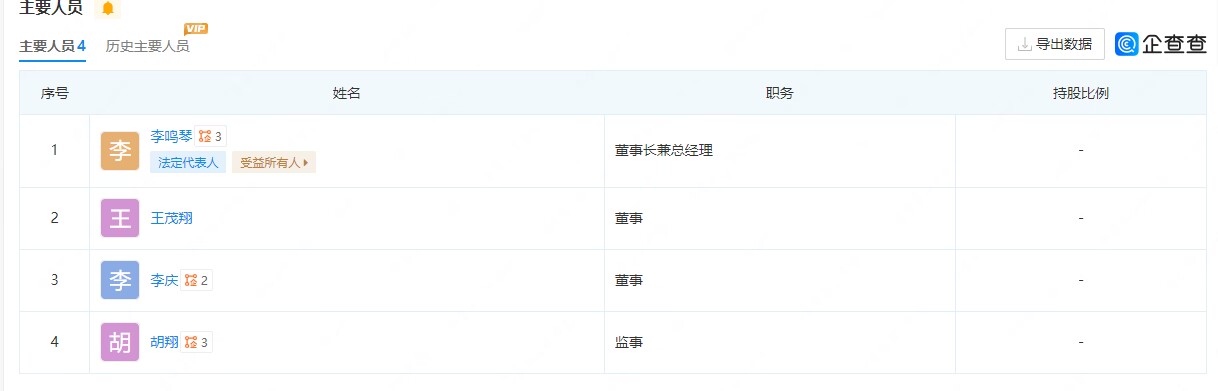Click the bell notification icon beside 主要人员
Viewport: 1218px width, 391px height.
click(107, 8)
